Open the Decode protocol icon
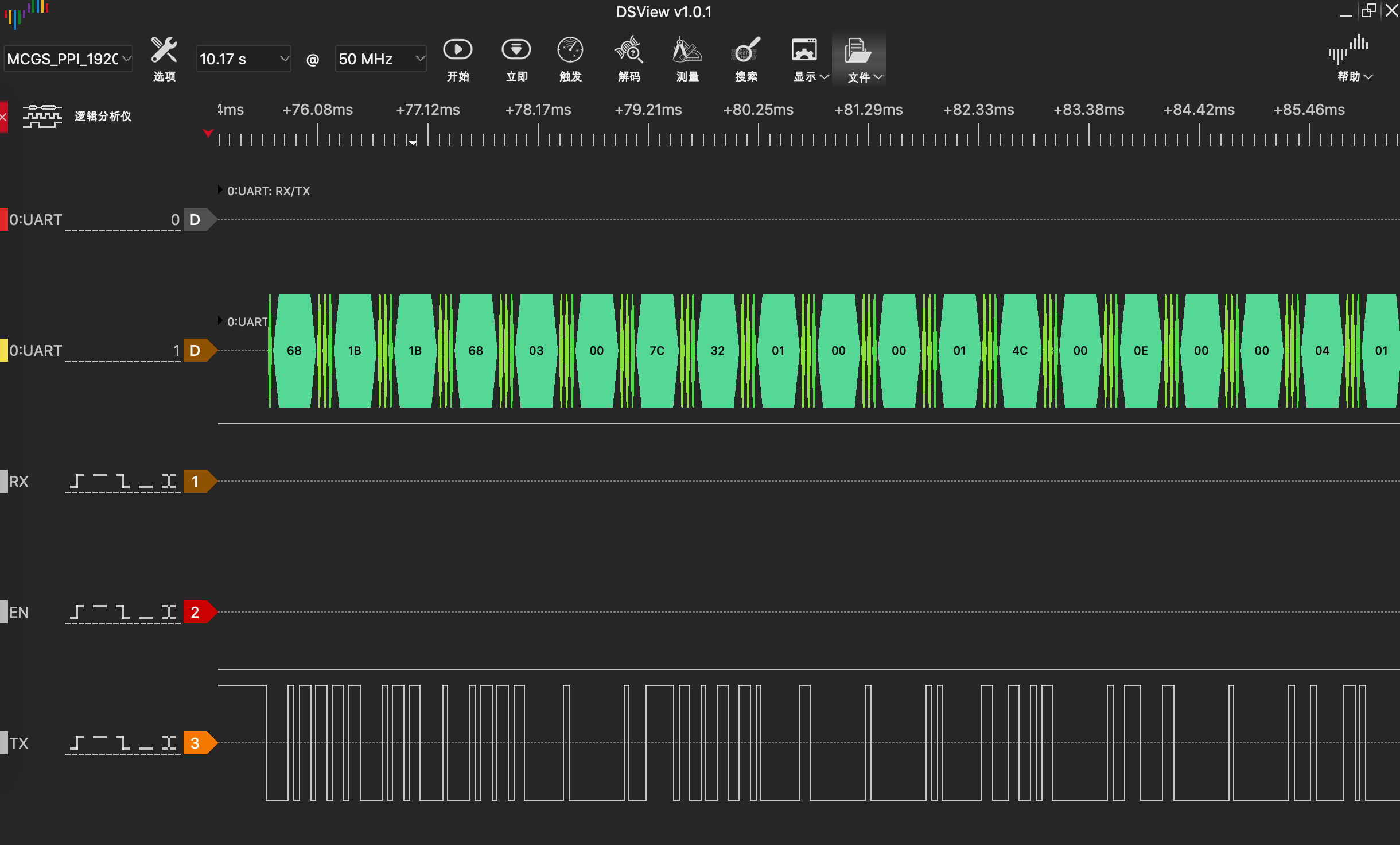The height and width of the screenshot is (845, 1400). coord(629,51)
